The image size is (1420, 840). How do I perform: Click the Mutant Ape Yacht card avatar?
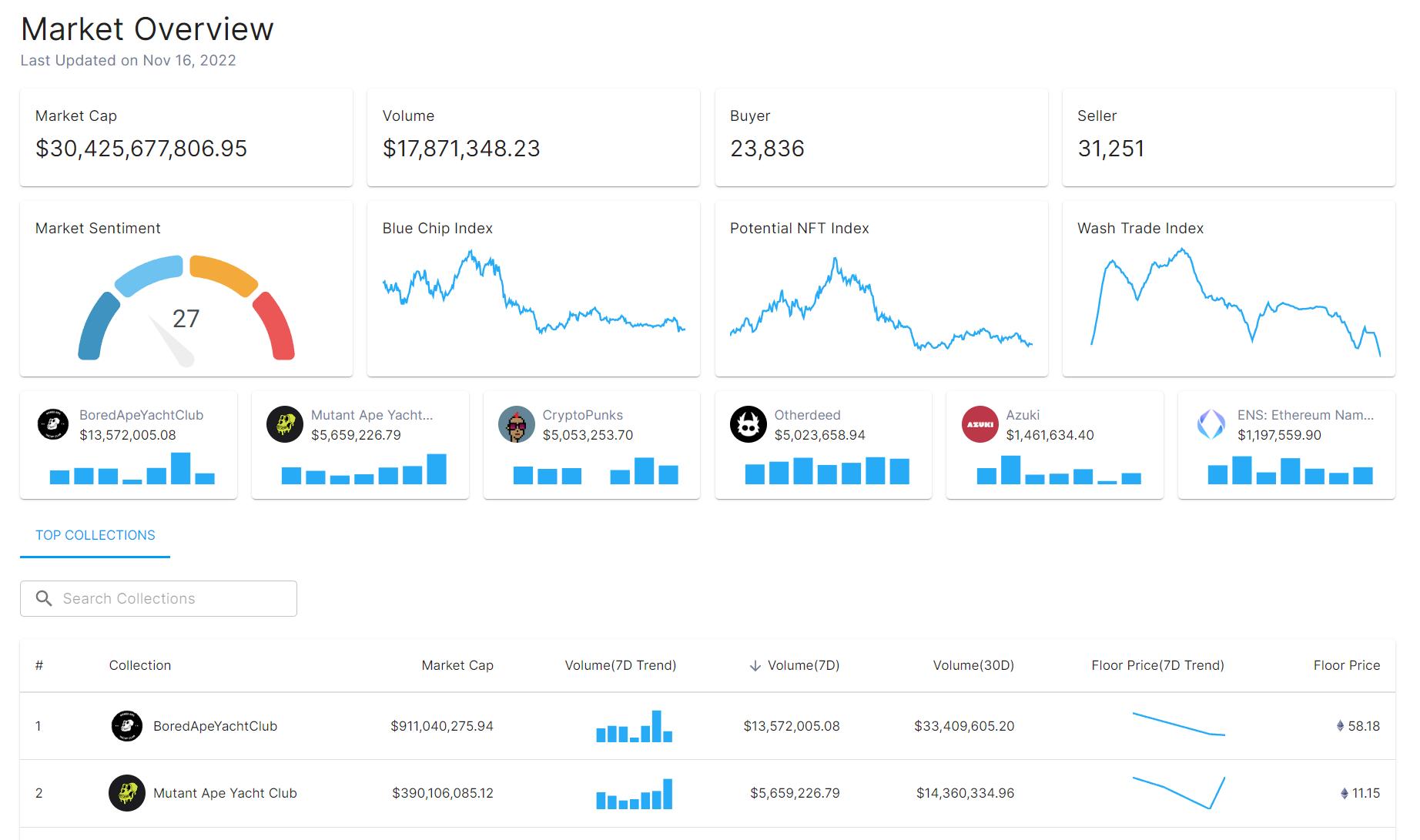tap(285, 424)
